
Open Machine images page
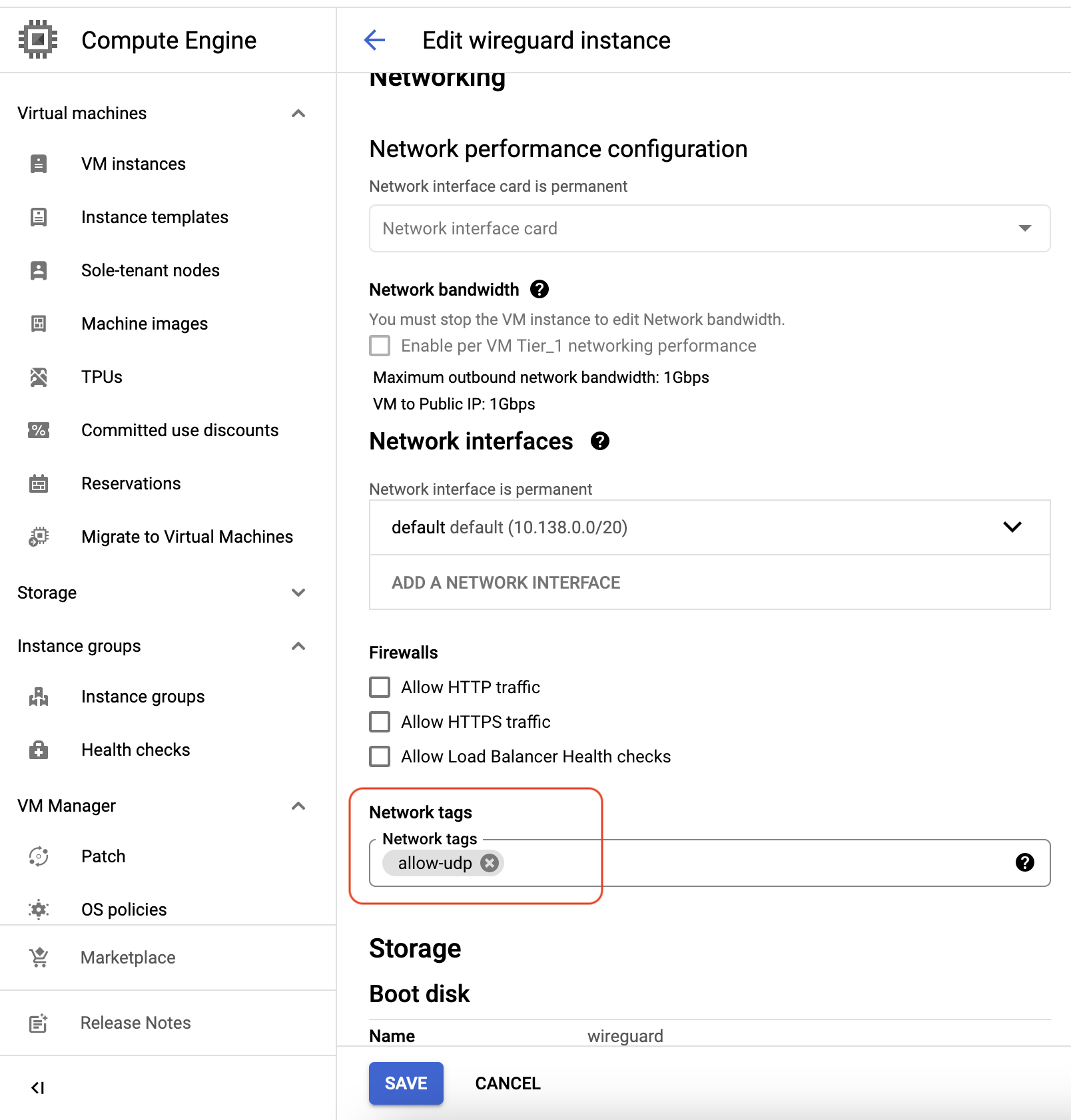pos(145,324)
